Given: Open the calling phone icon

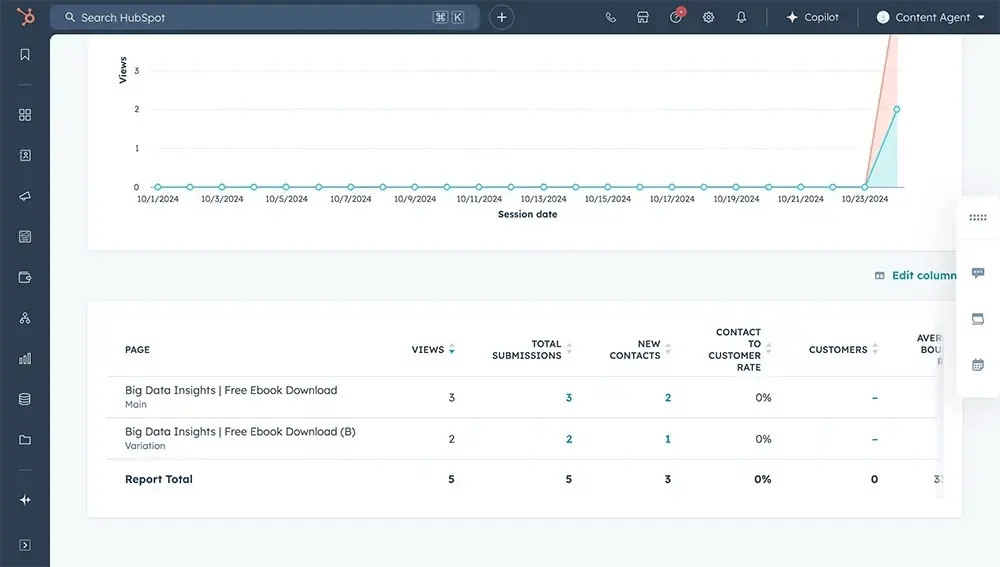Looking at the screenshot, I should pyautogui.click(x=610, y=17).
